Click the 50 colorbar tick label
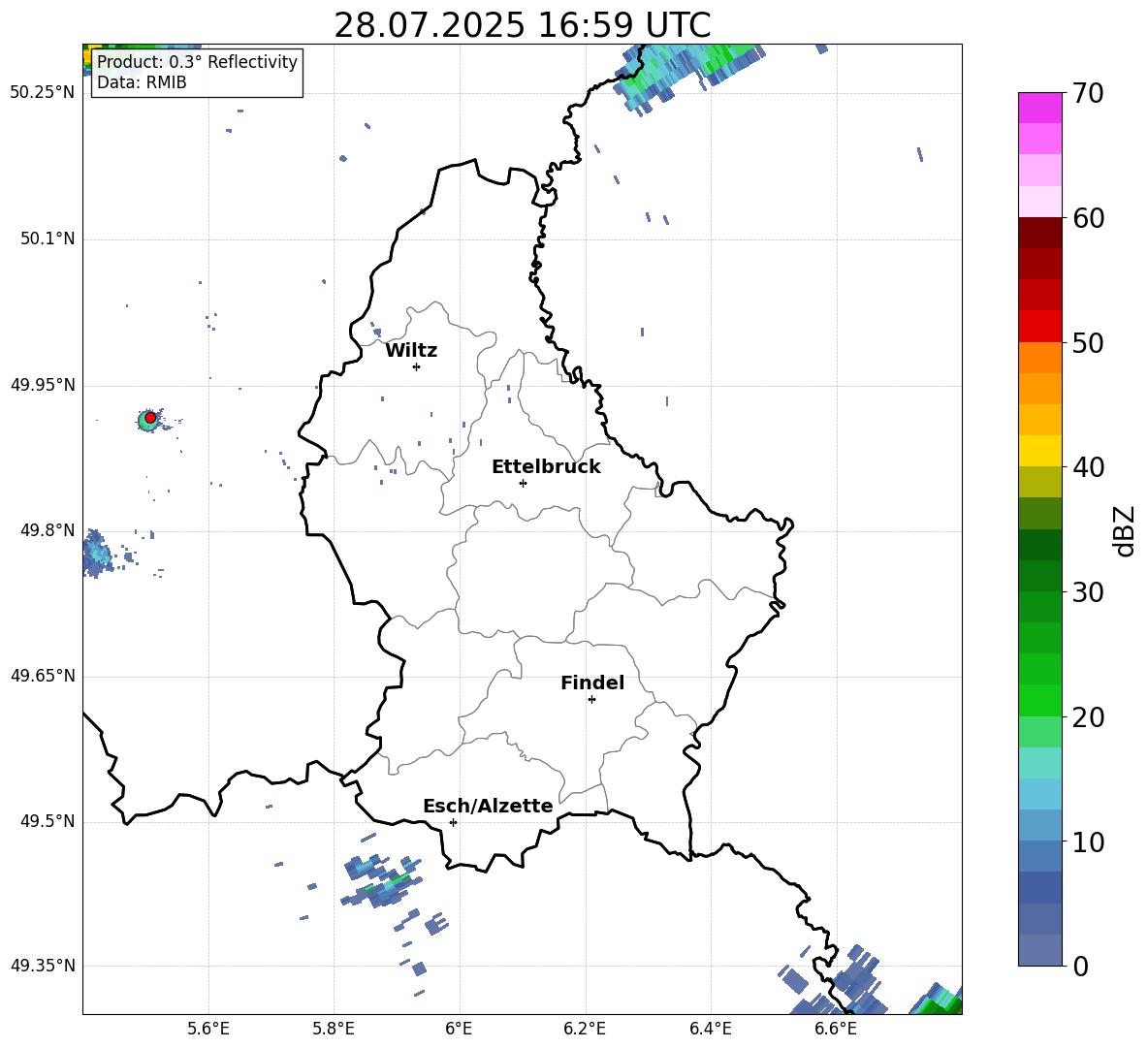Image resolution: width=1148 pixels, height=1048 pixels. pyautogui.click(x=1088, y=343)
